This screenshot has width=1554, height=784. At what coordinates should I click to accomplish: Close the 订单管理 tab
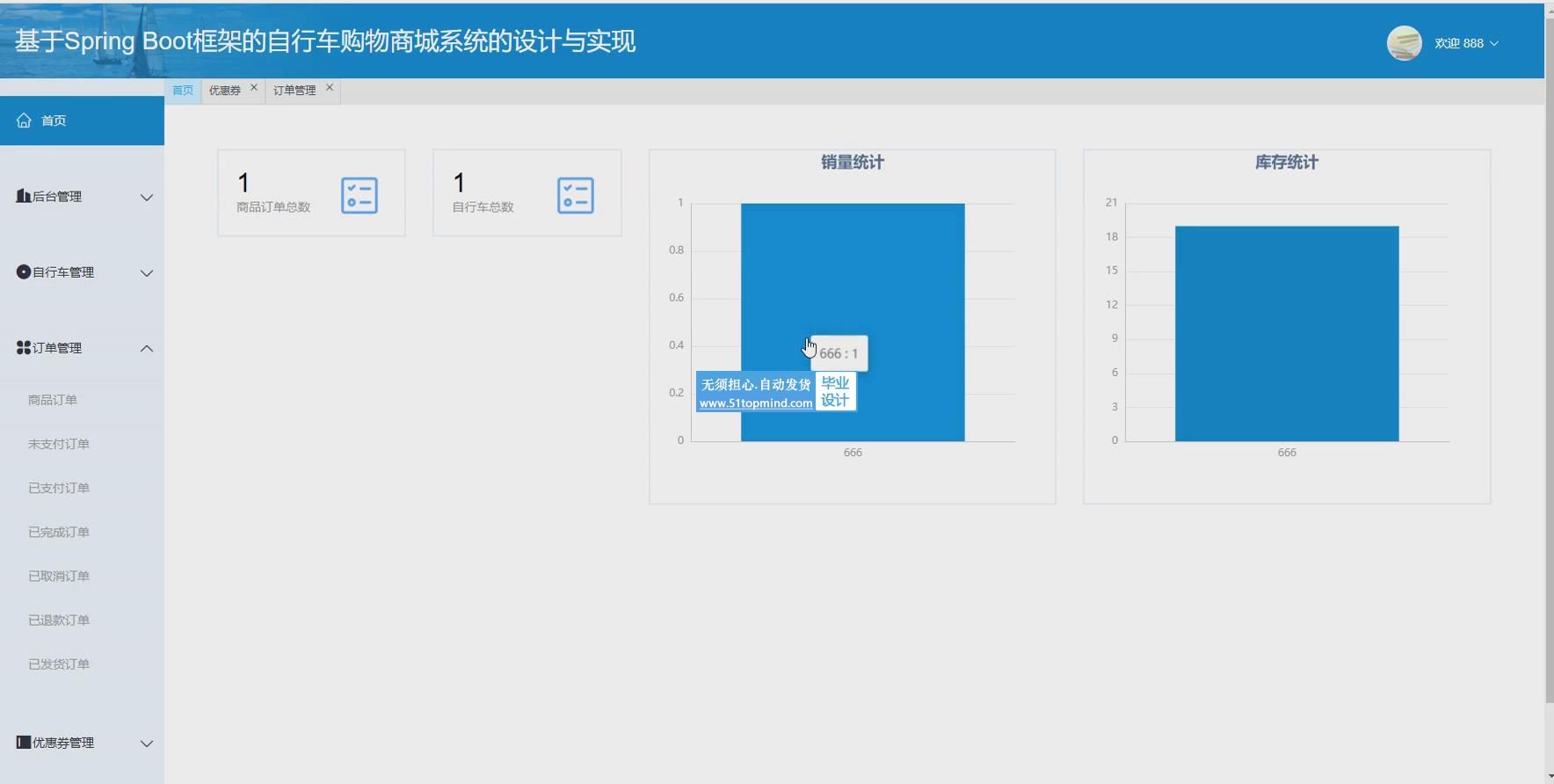pos(330,88)
